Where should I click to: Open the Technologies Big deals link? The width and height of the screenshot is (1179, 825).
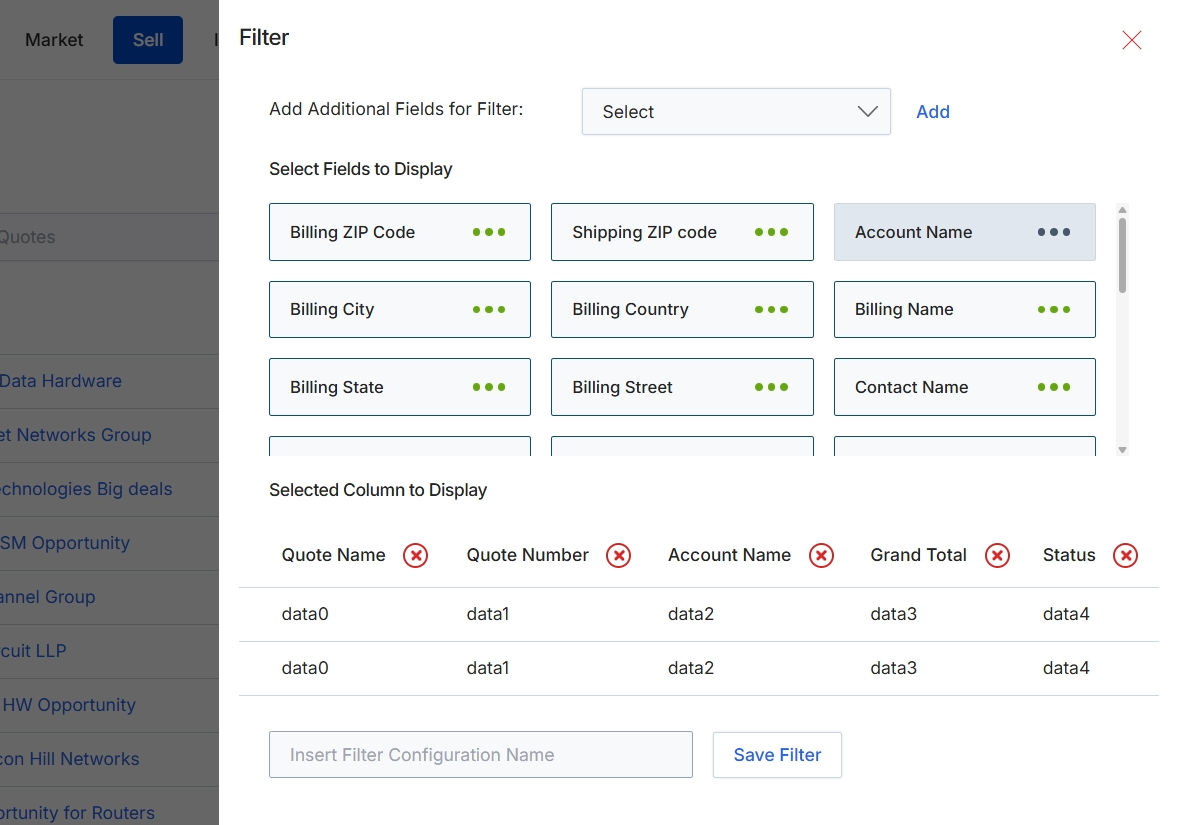(86, 490)
